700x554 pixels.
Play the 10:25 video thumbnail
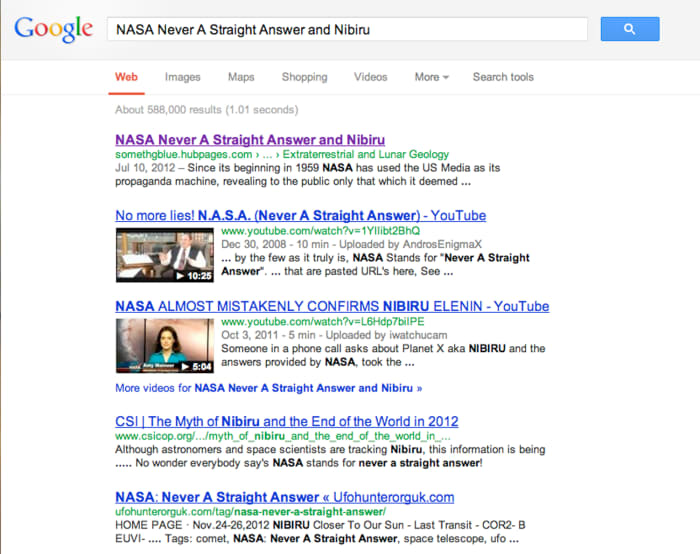165,255
